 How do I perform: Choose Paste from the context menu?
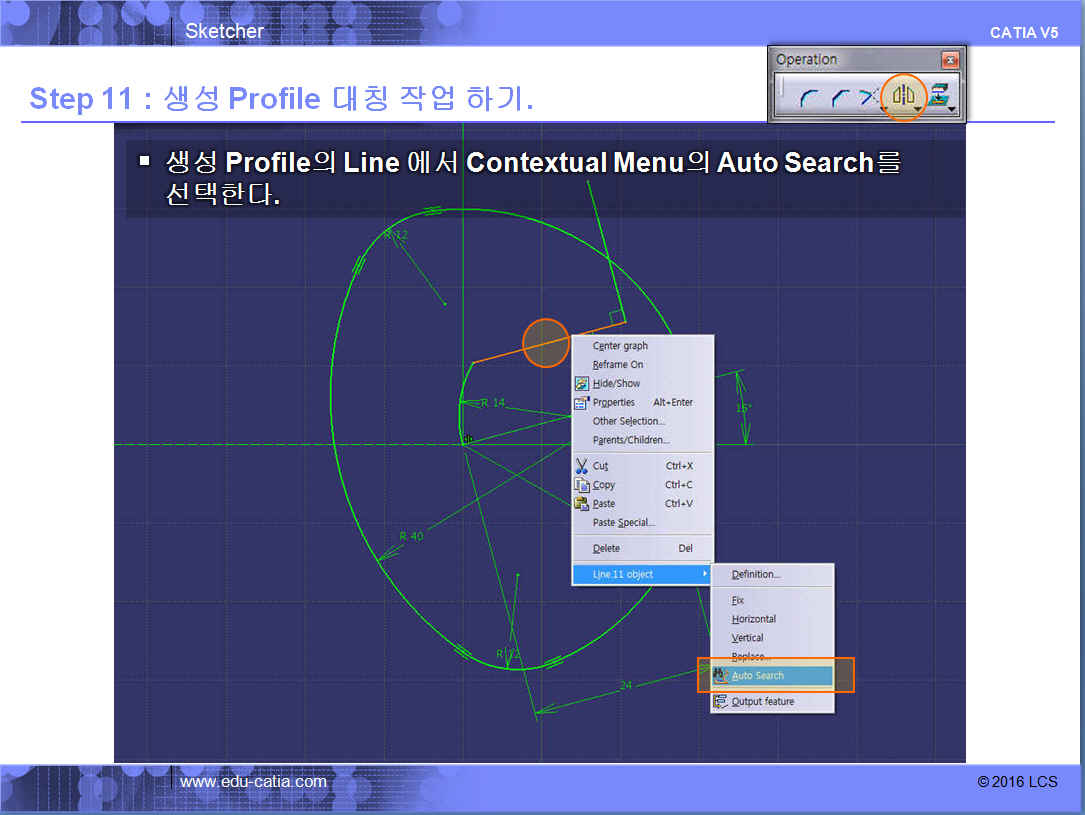[603, 504]
